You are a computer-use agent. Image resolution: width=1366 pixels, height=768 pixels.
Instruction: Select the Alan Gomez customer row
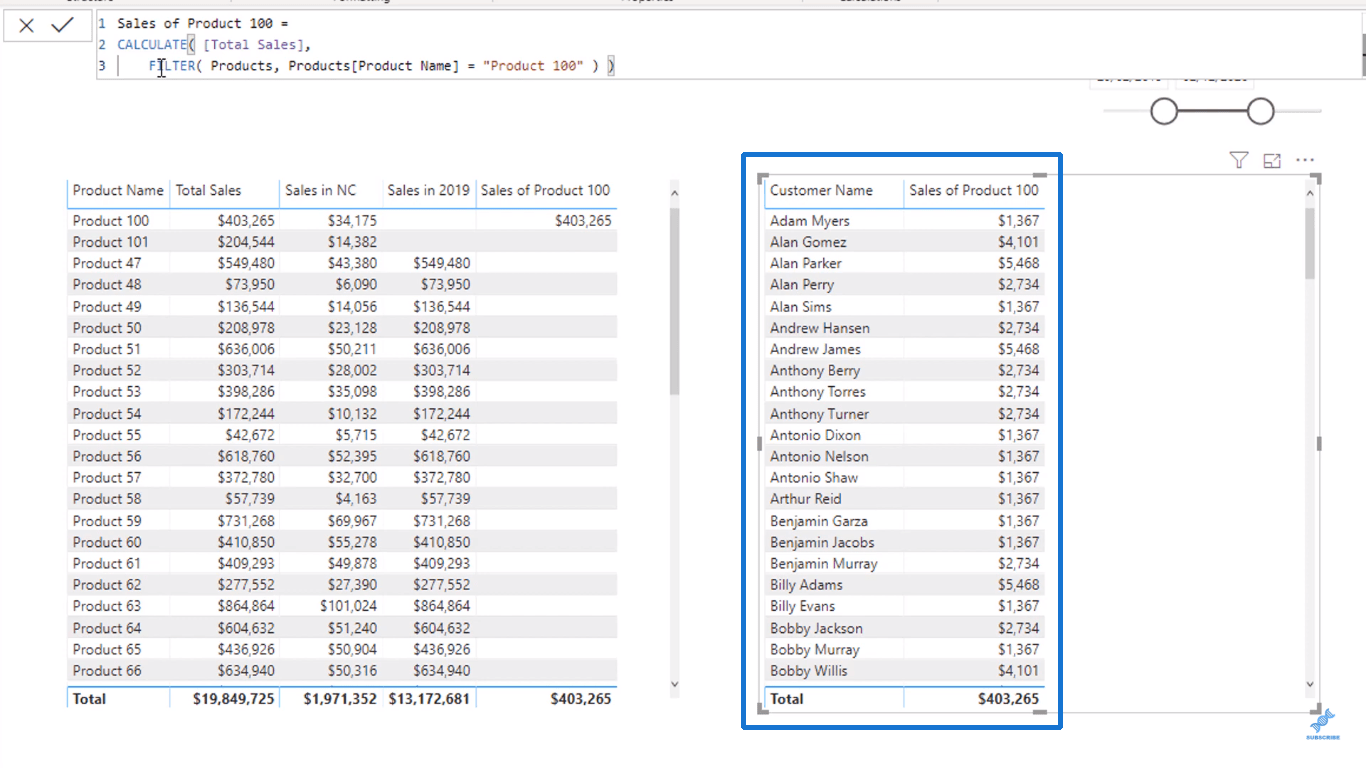pos(905,242)
